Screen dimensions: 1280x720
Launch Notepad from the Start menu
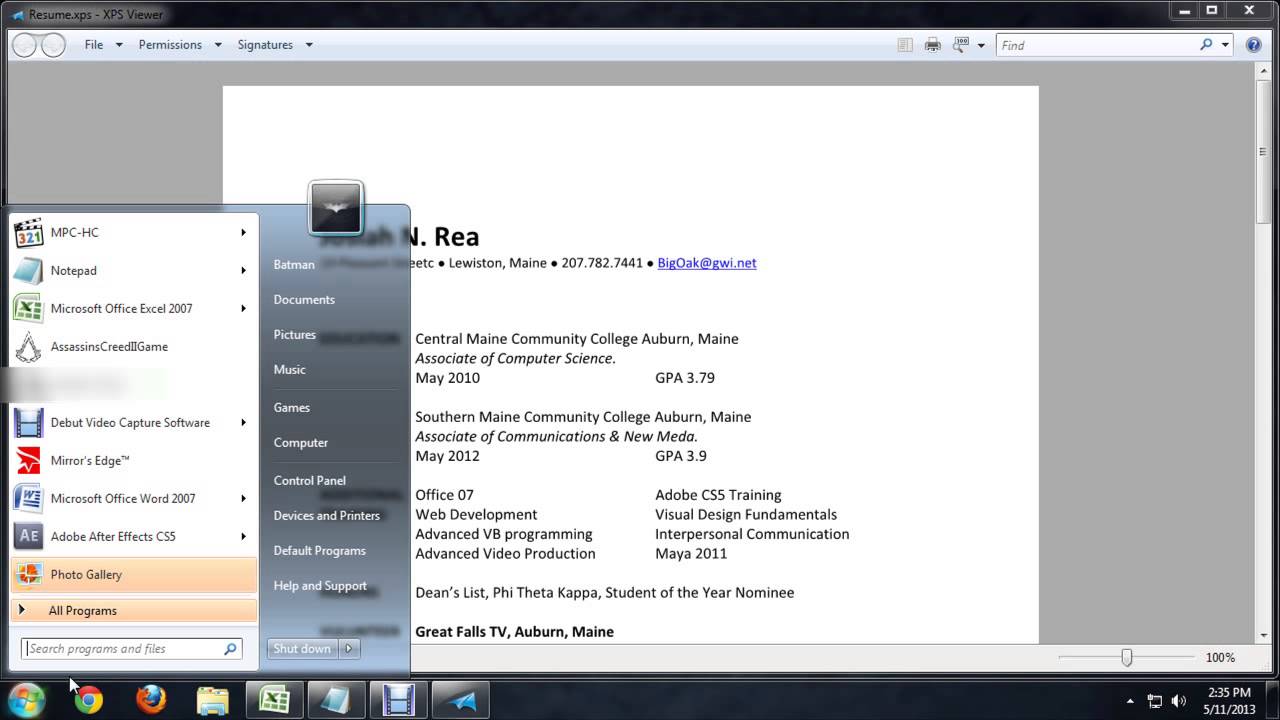[x=133, y=270]
